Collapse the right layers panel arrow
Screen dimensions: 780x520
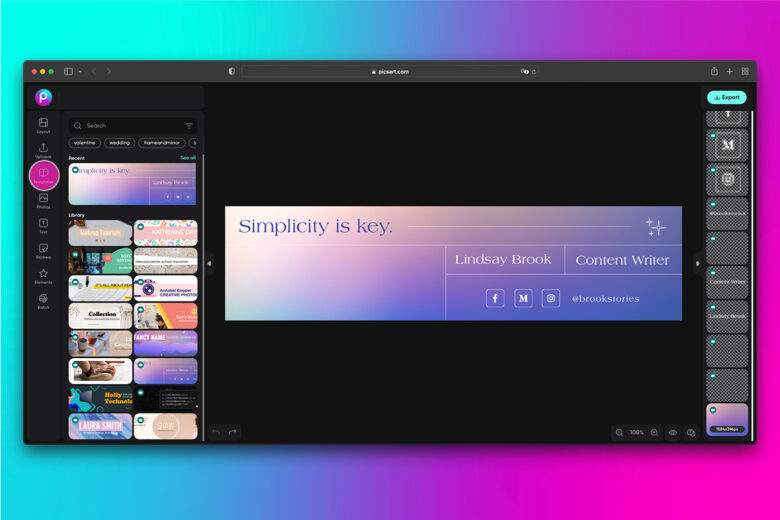[x=697, y=264]
